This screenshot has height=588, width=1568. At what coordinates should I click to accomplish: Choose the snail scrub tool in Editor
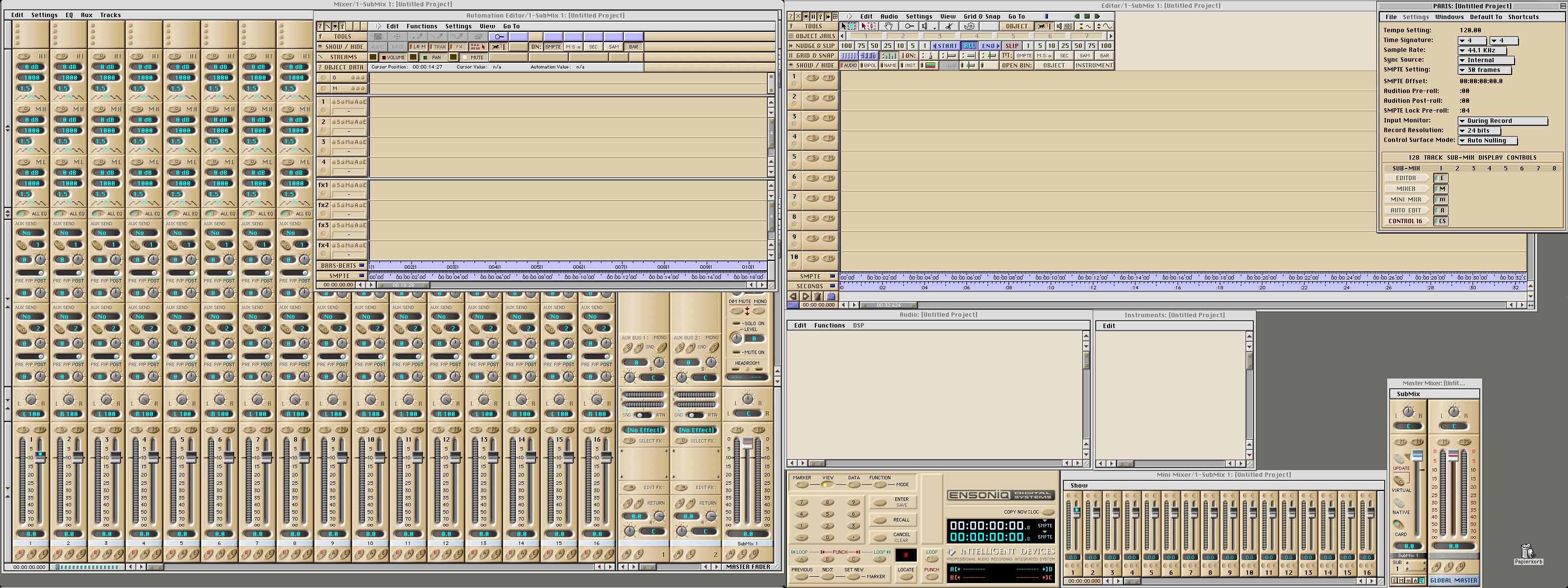pos(969,26)
